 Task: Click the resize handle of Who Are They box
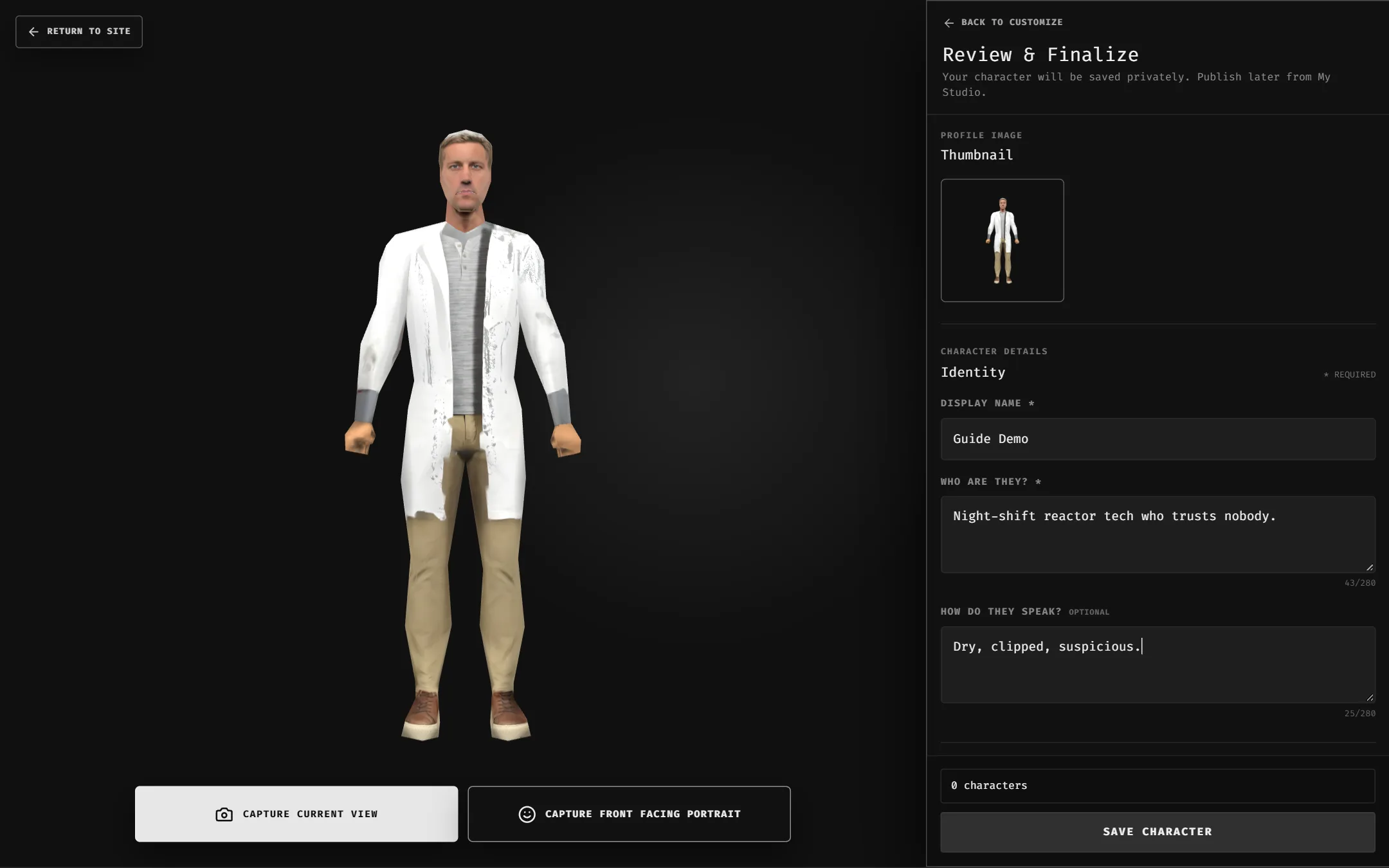click(x=1370, y=567)
